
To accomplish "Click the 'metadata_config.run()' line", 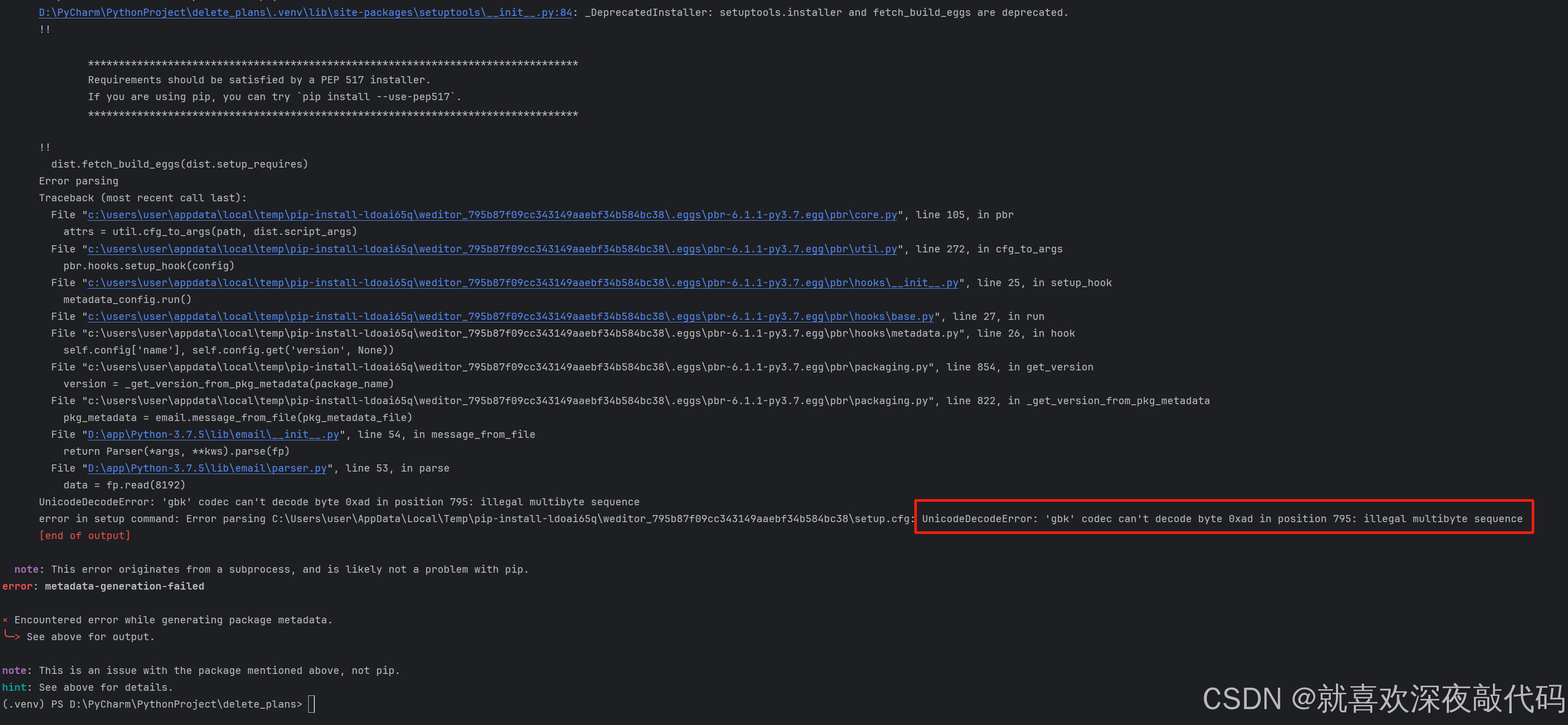I will [127, 299].
